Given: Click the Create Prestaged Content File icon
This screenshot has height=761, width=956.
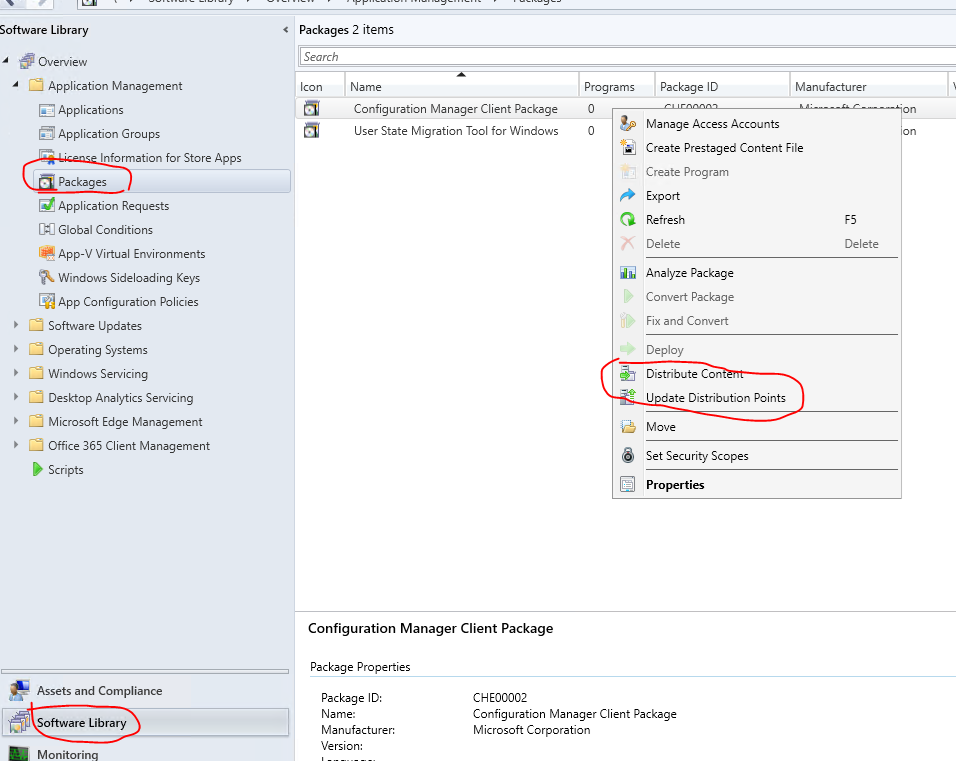Looking at the screenshot, I should [x=628, y=147].
